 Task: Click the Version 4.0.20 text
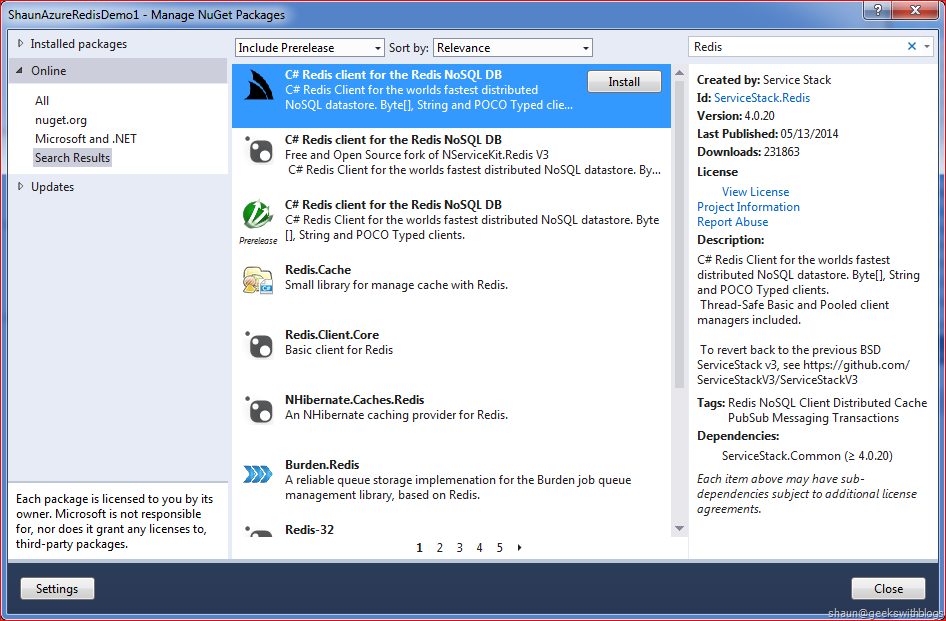click(x=735, y=116)
